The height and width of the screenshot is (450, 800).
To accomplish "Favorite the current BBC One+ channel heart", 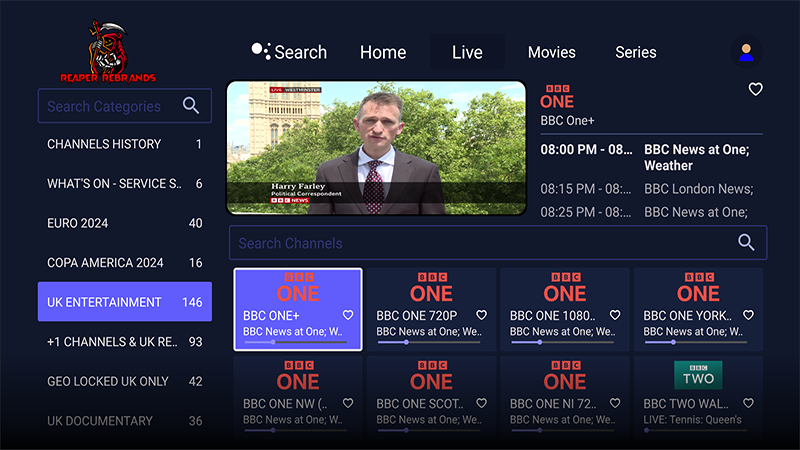I will coord(755,89).
